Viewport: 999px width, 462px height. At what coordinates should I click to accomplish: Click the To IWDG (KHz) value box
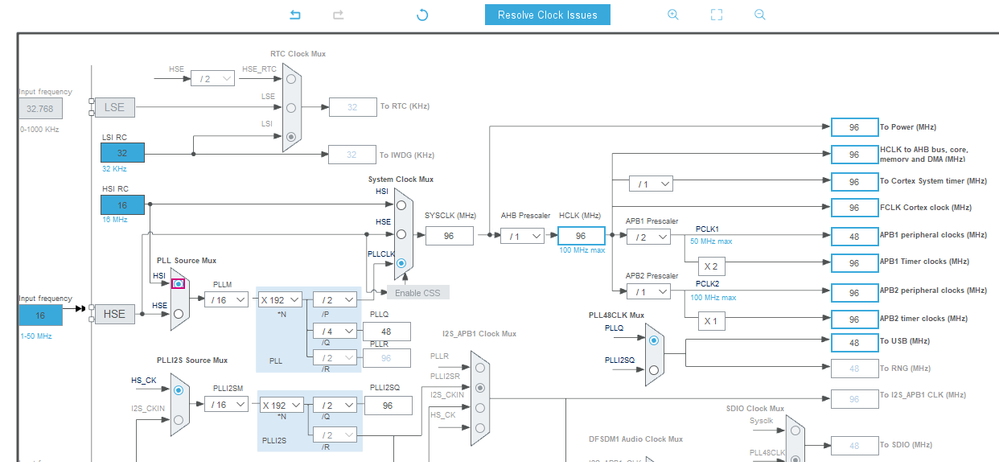tap(352, 155)
